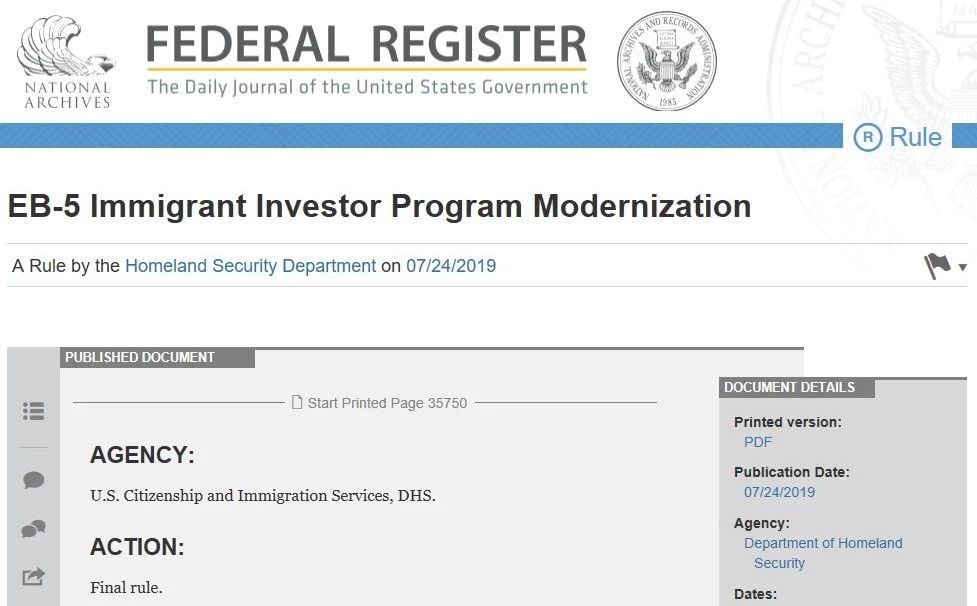Open the Homeland Security Department link
This screenshot has width=977, height=606.
coord(250,266)
